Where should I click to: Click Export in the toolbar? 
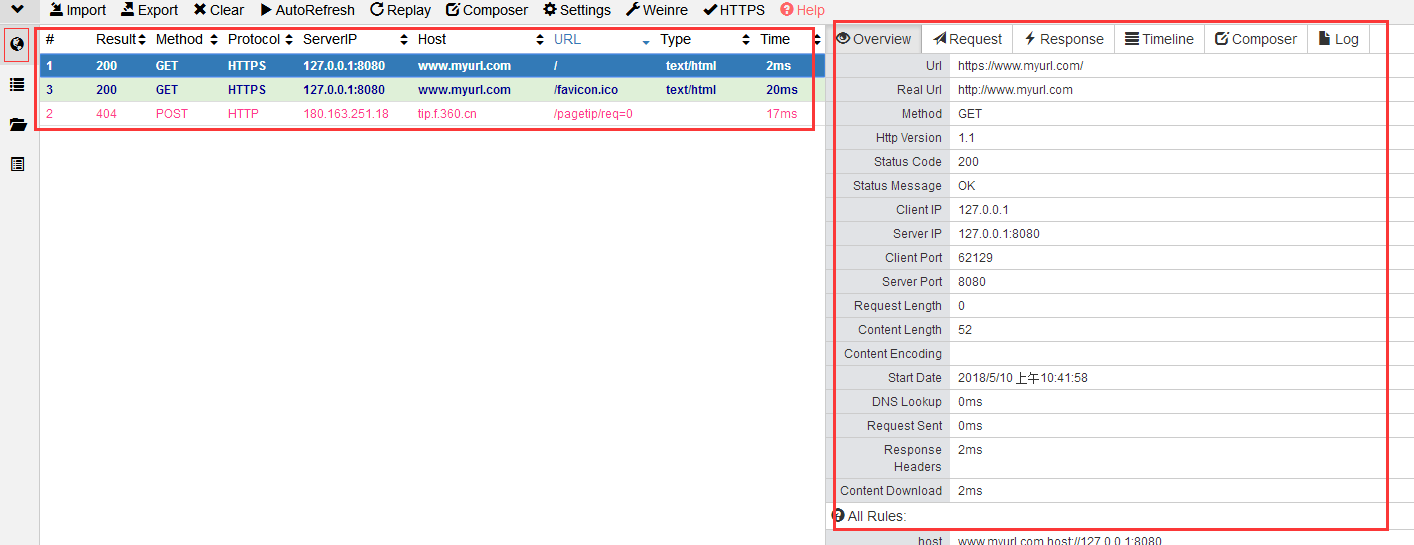(150, 10)
